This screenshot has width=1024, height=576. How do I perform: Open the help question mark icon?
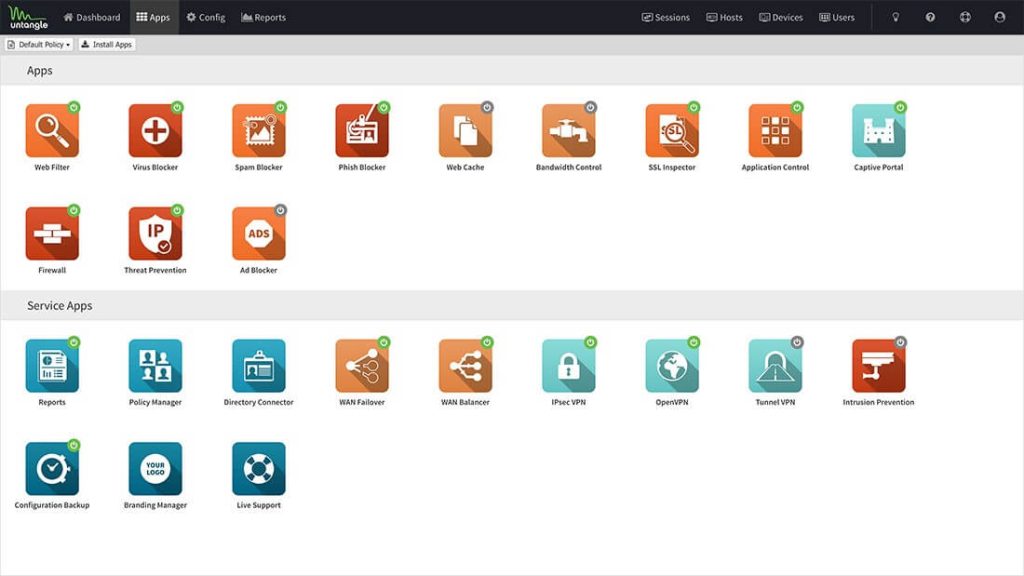tap(930, 18)
